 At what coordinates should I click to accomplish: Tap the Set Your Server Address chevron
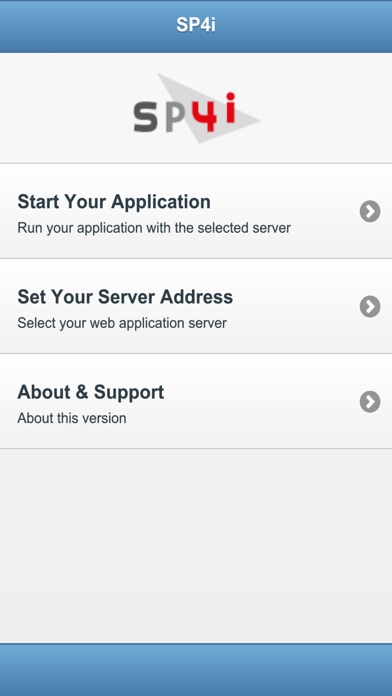coord(370,307)
